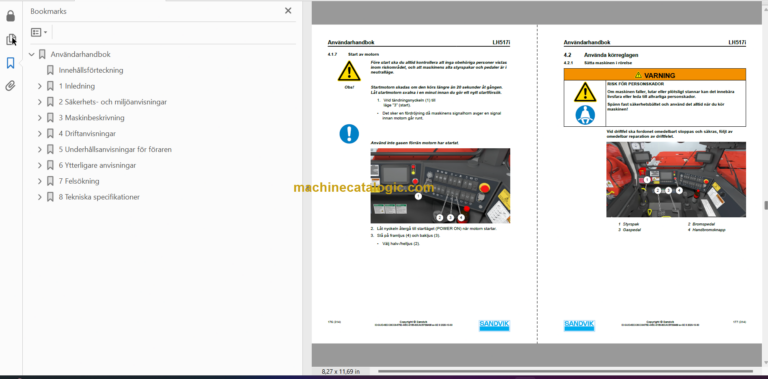Select the 3 Maskinbeskrivning bookmark
The width and height of the screenshot is (768, 379).
[x=92, y=118]
